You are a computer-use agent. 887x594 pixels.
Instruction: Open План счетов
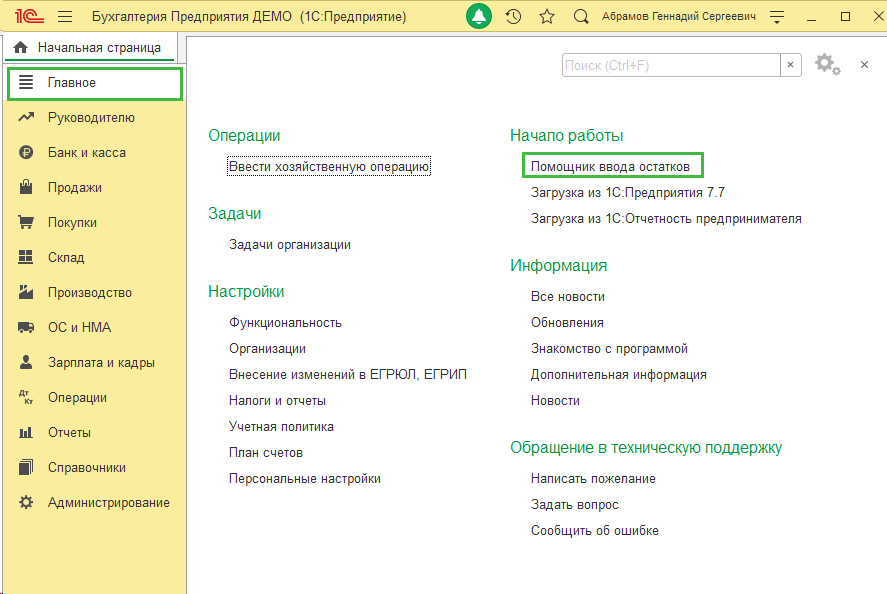click(x=266, y=453)
